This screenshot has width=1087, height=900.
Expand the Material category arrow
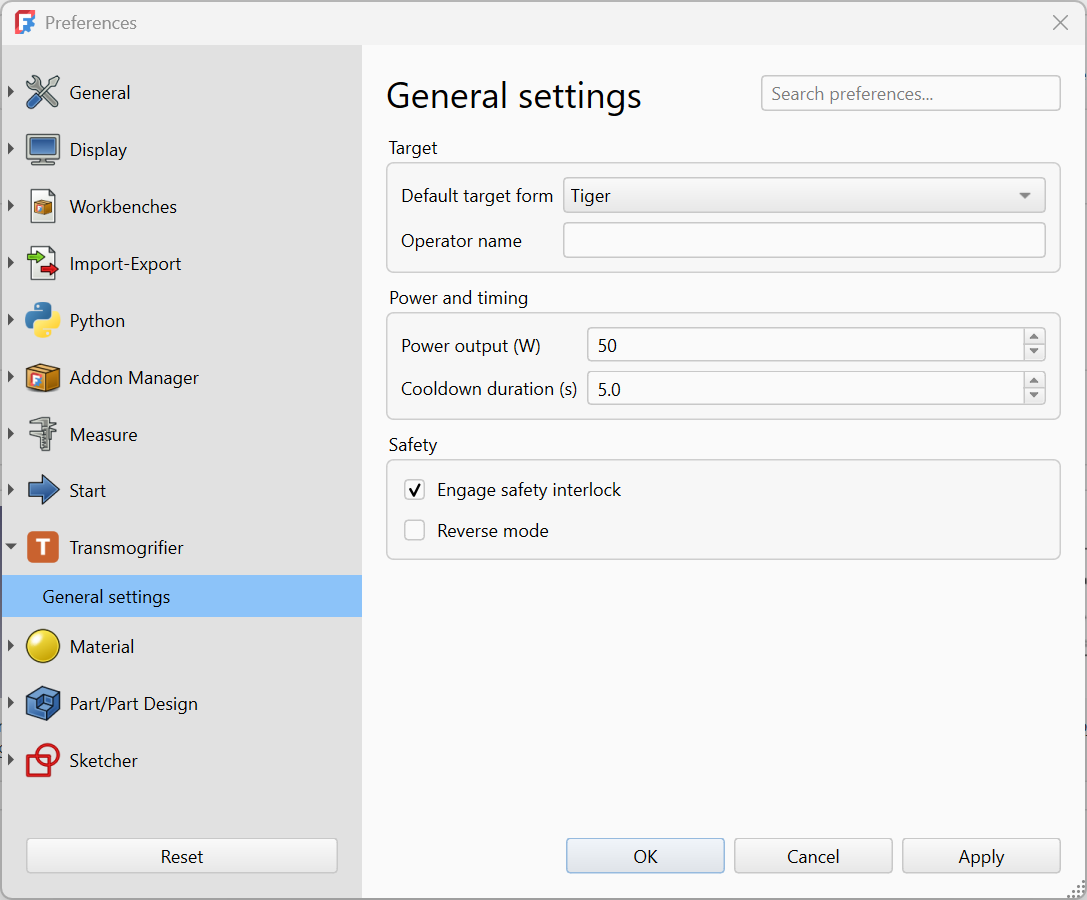pos(10,646)
